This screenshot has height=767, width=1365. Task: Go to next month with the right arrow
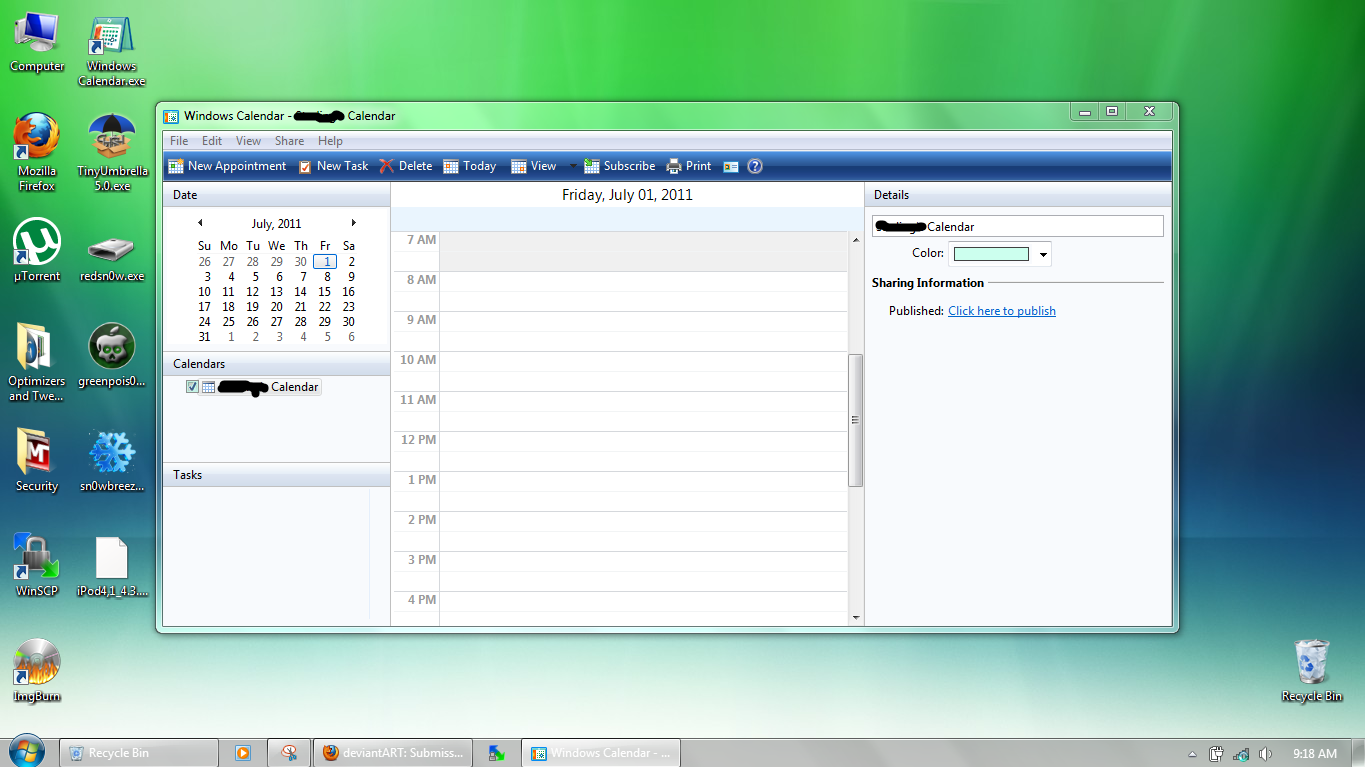coord(352,222)
